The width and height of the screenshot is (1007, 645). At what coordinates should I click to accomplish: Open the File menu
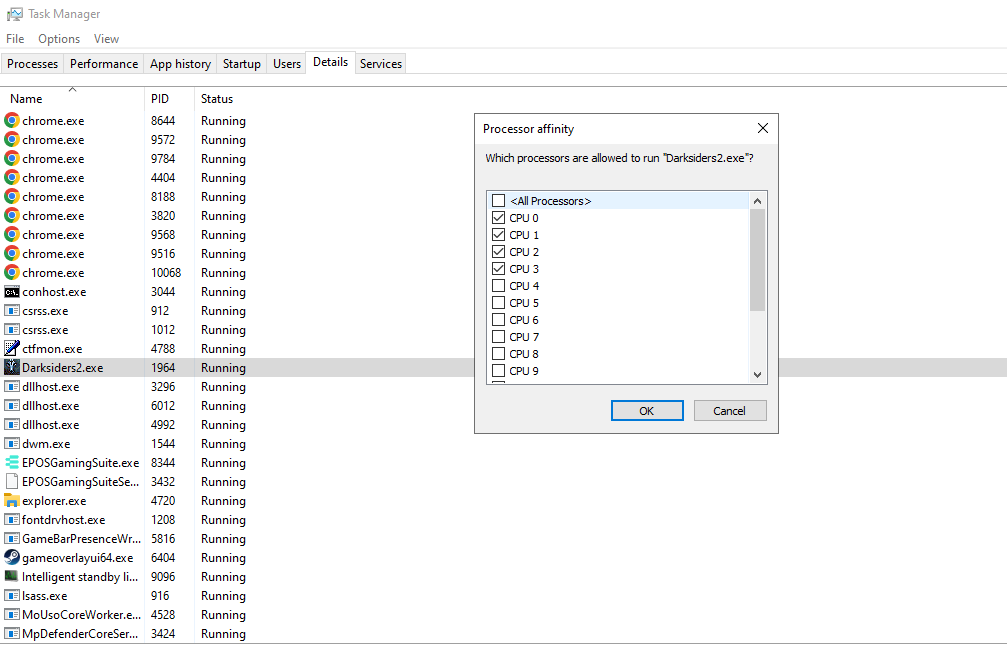15,39
